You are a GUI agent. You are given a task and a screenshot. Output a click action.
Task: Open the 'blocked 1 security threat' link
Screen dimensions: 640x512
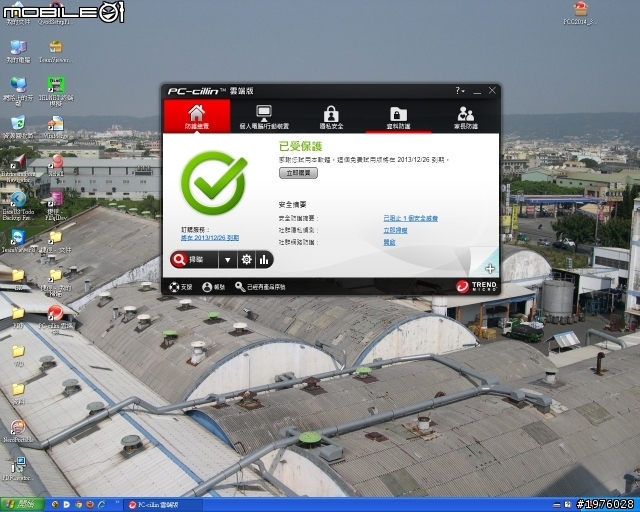point(410,218)
